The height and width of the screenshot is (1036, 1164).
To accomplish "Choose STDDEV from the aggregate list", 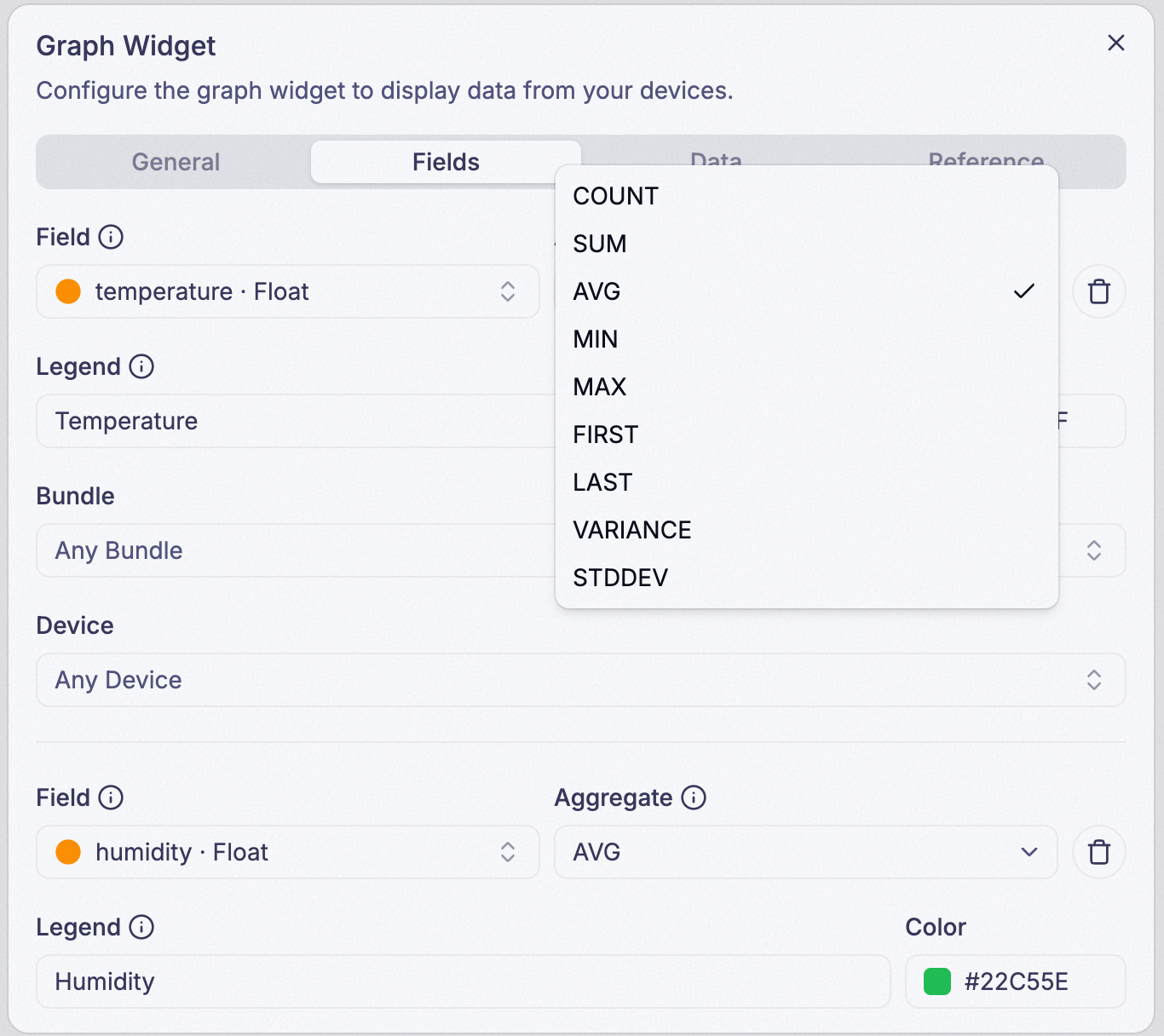I will (806, 578).
